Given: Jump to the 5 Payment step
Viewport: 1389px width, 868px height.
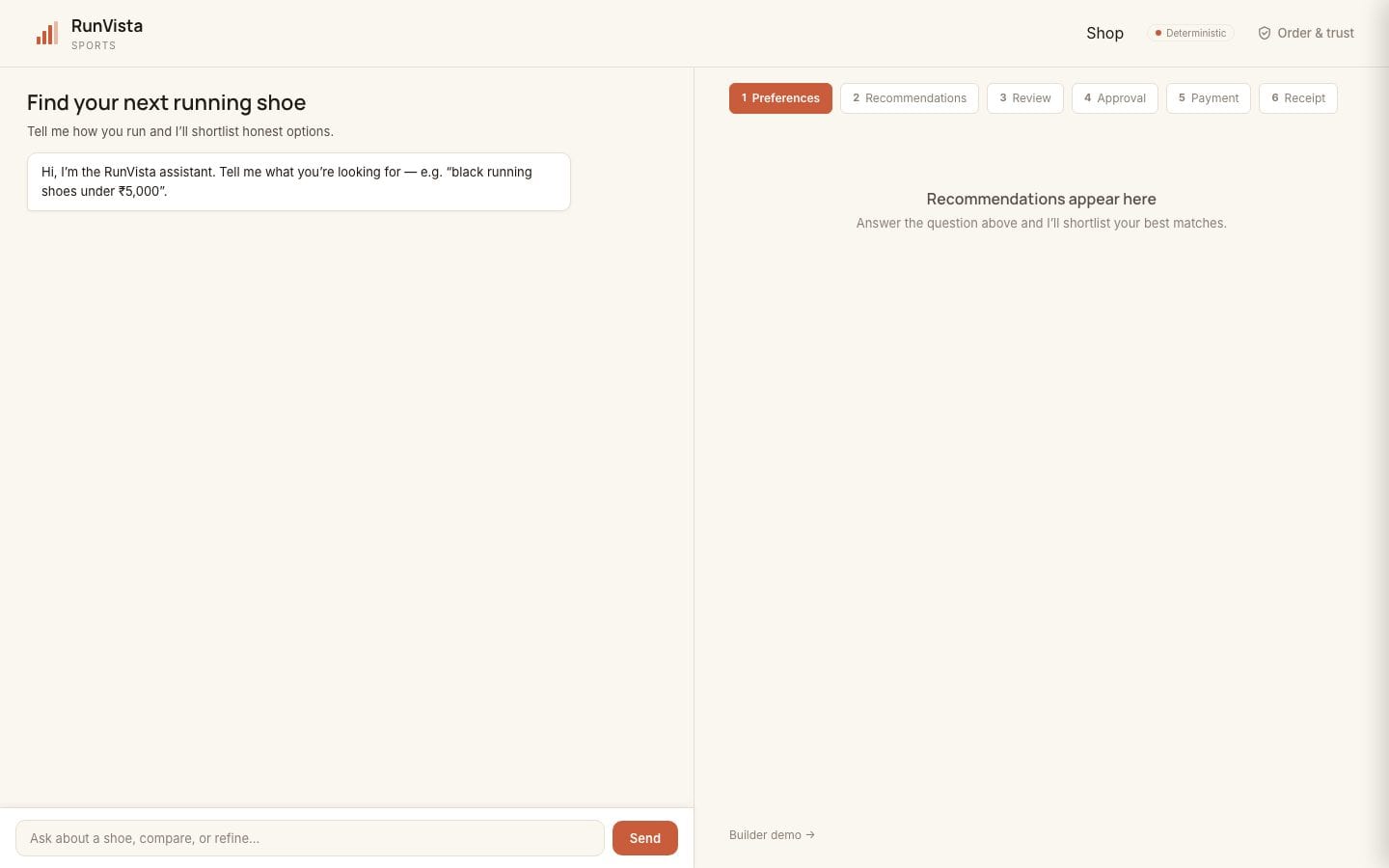Looking at the screenshot, I should coord(1209,98).
